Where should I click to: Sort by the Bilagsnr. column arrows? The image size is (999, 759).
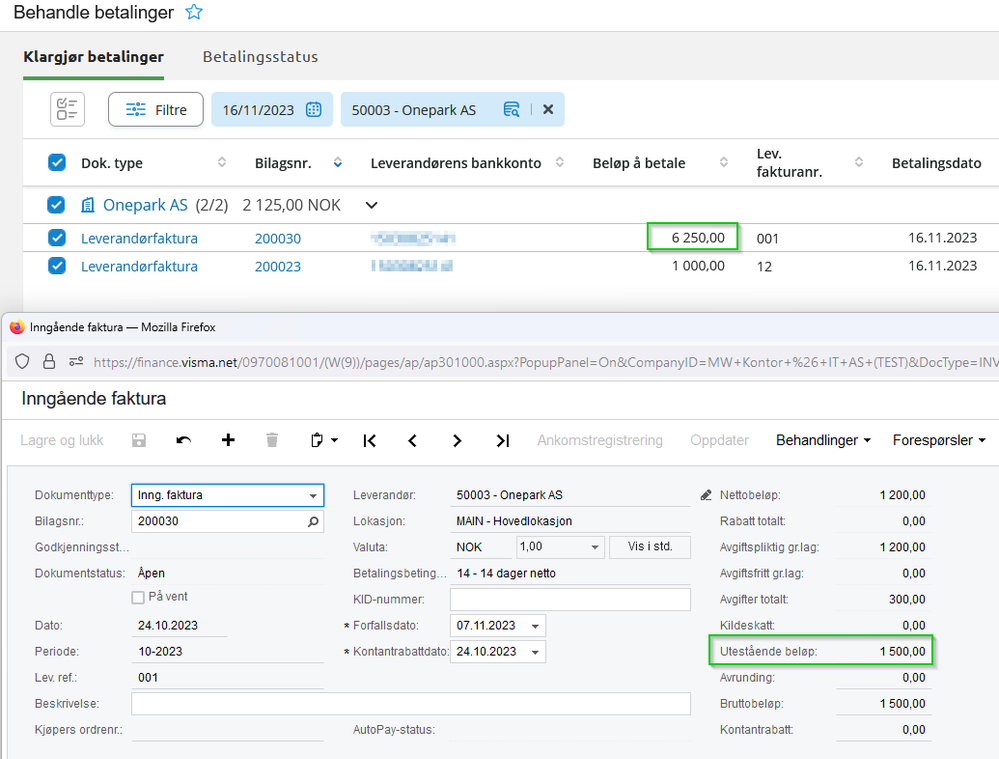coord(338,163)
